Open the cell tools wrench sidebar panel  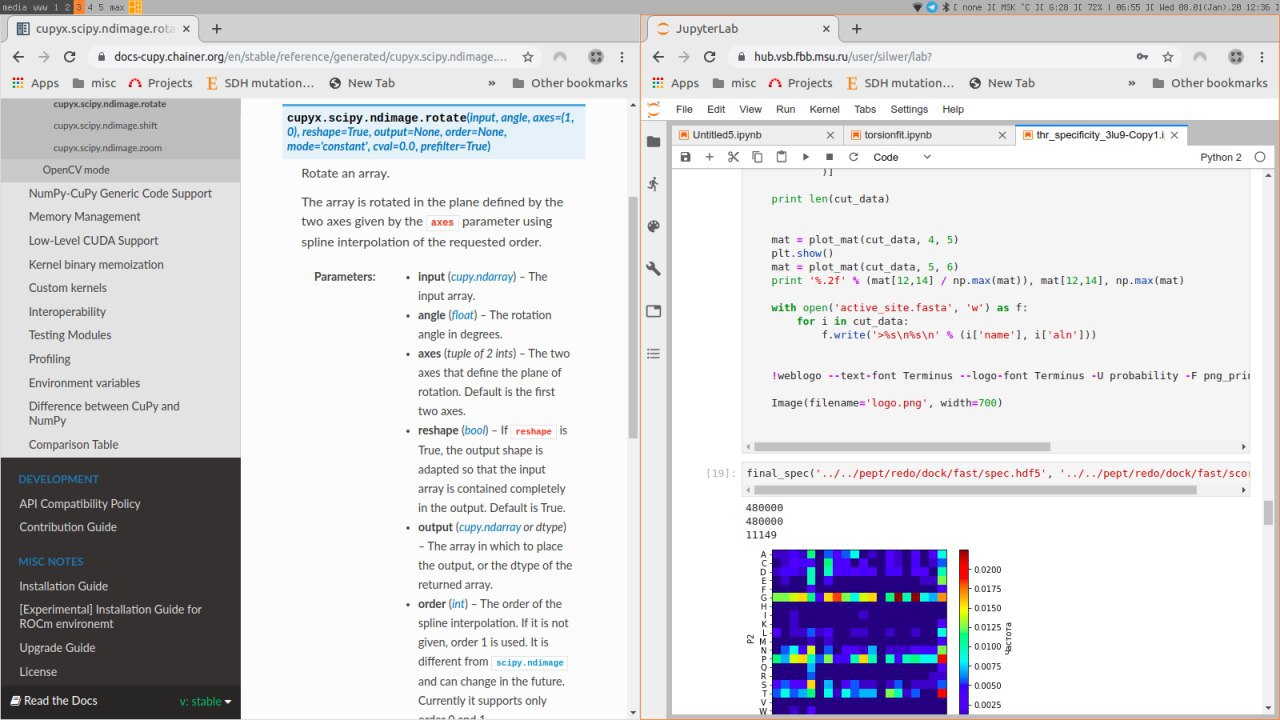[654, 268]
